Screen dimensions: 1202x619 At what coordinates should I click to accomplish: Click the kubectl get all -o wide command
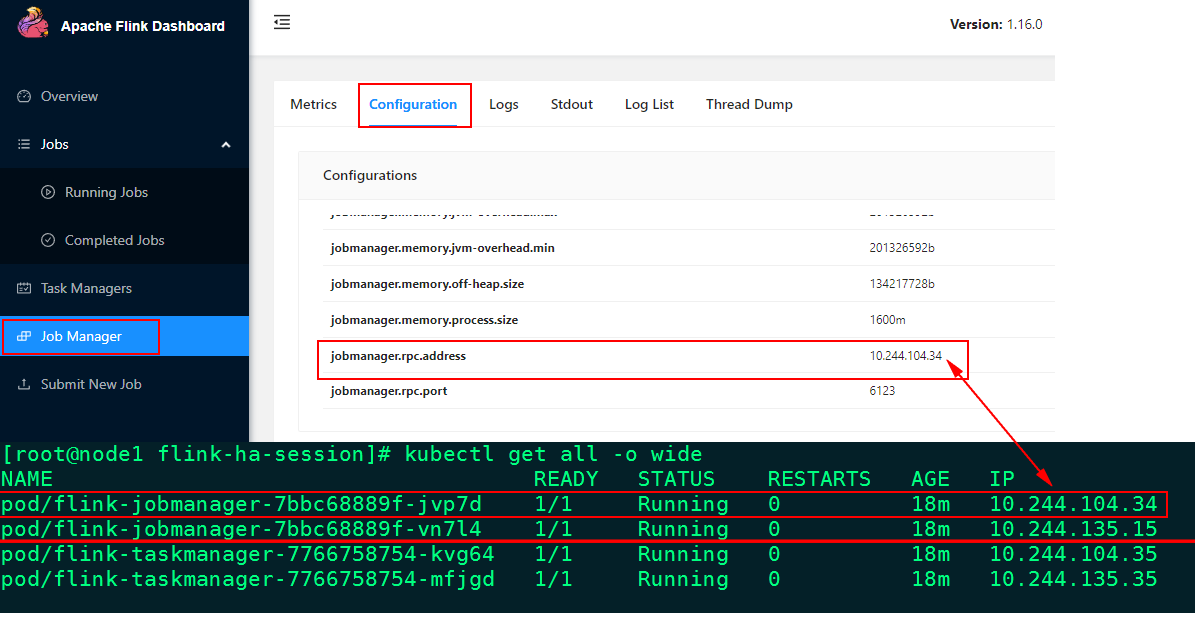[x=554, y=454]
